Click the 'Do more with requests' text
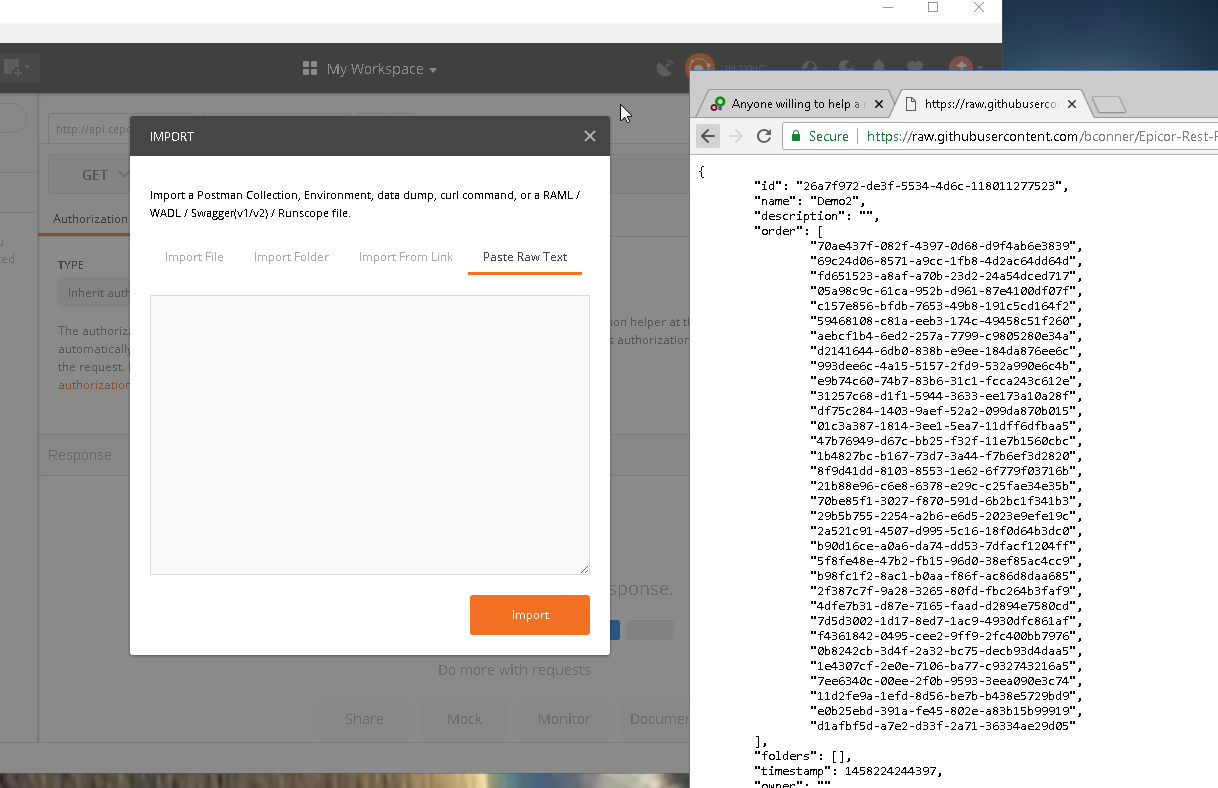The width and height of the screenshot is (1218, 788). tap(514, 670)
